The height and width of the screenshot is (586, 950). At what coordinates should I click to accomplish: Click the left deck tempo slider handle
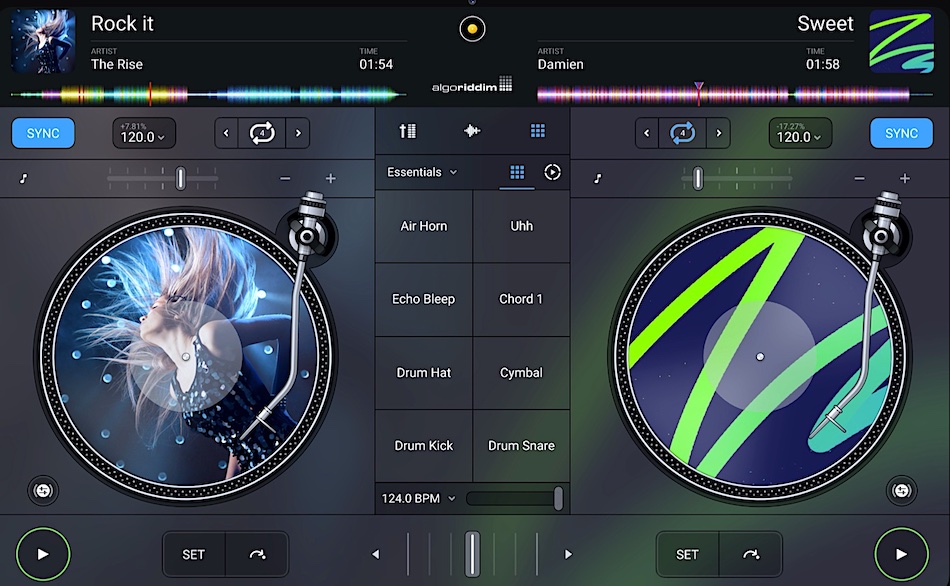tap(180, 178)
